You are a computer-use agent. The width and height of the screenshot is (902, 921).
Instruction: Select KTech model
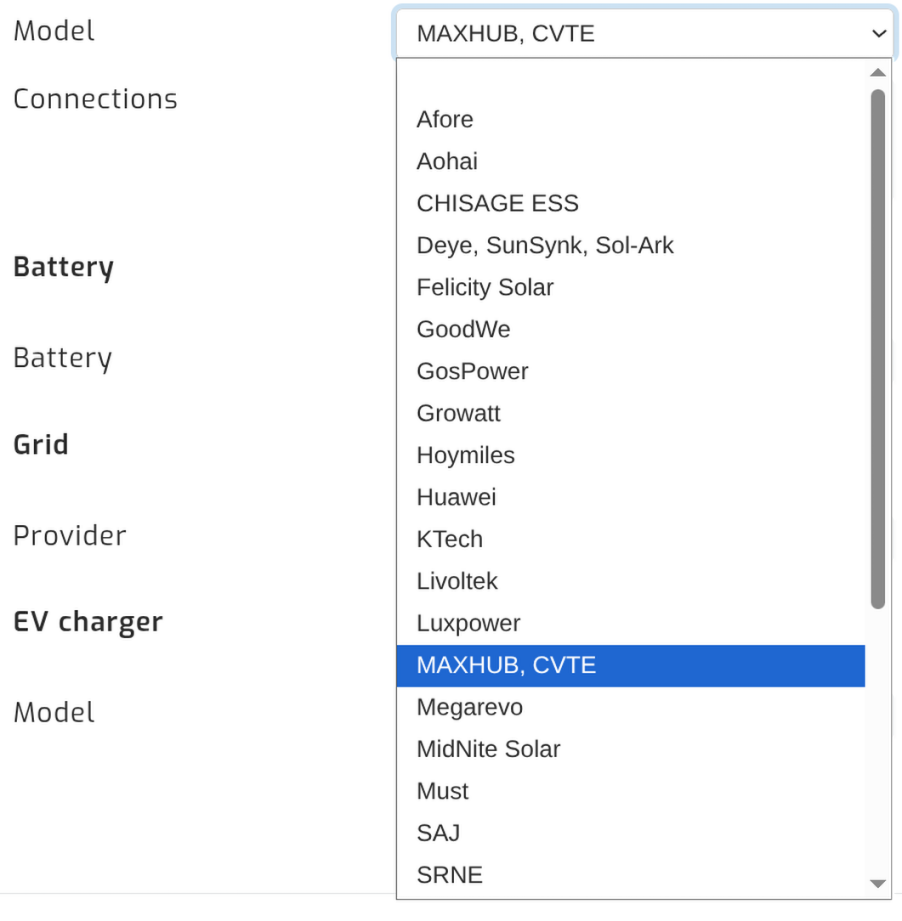coord(631,540)
